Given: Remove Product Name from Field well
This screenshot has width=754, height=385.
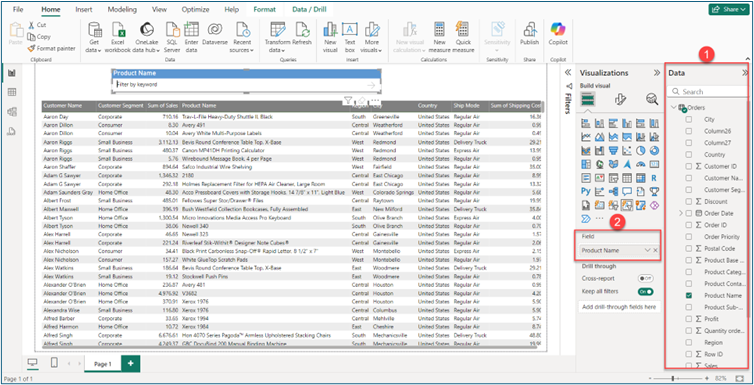Looking at the screenshot, I should tap(655, 250).
